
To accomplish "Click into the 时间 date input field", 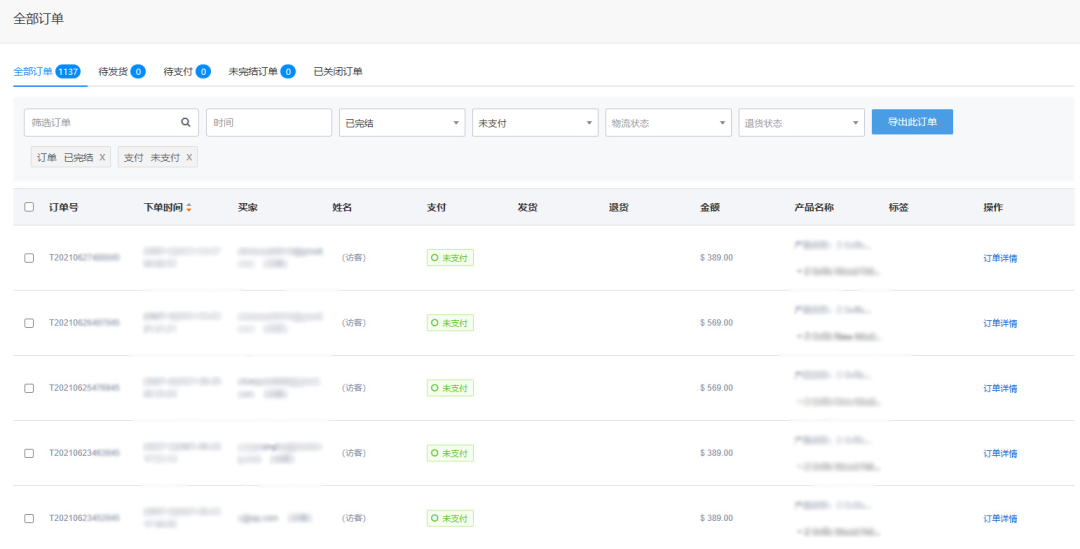I will (268, 123).
